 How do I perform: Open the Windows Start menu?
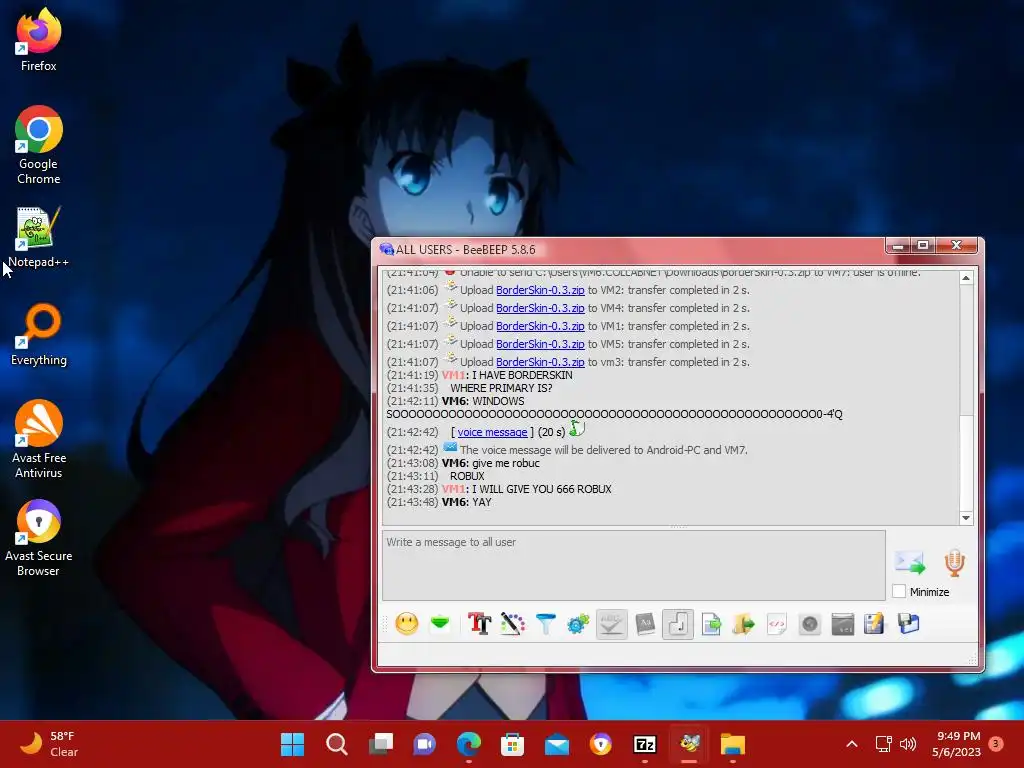pos(293,744)
